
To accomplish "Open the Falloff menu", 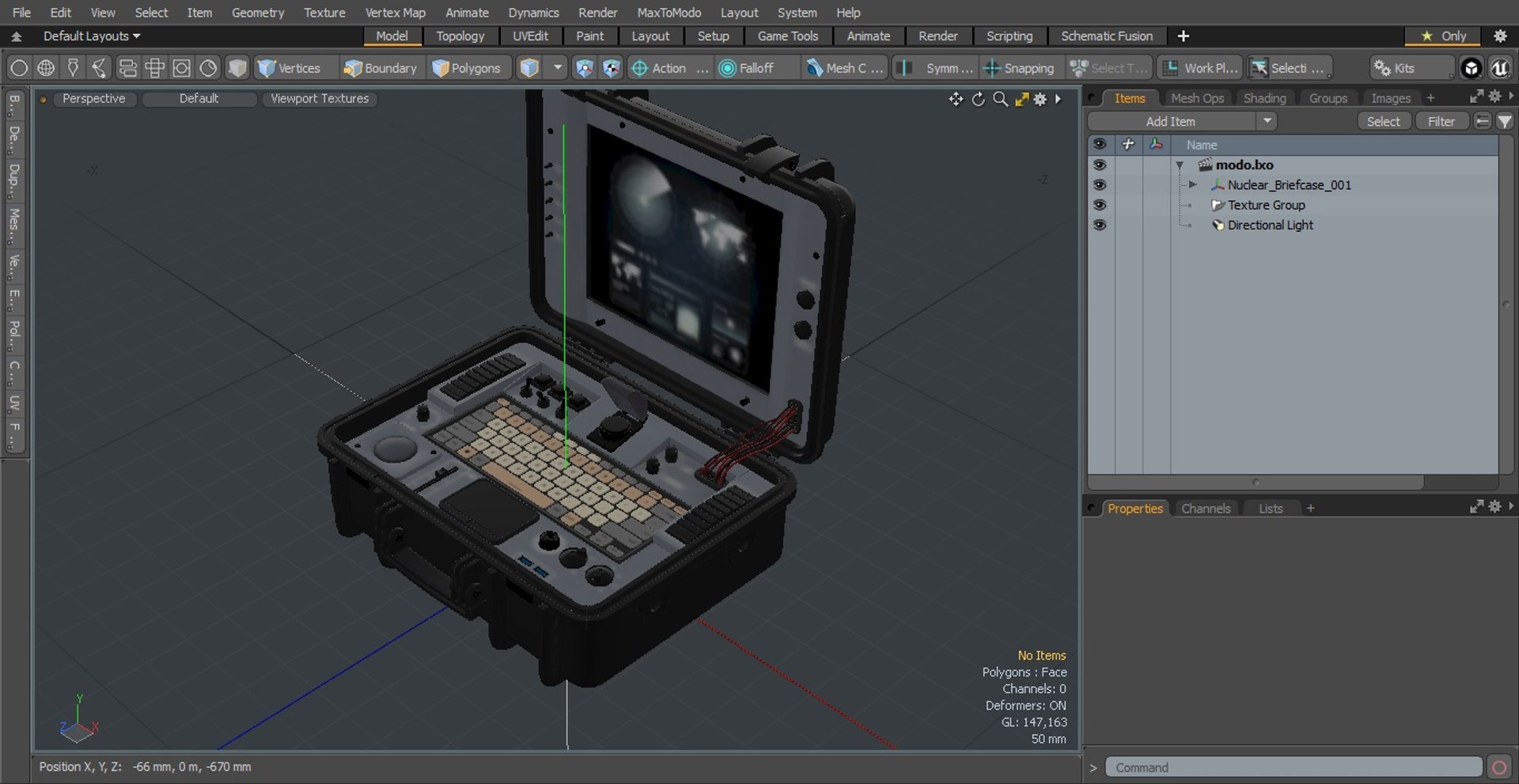I will pos(756,68).
